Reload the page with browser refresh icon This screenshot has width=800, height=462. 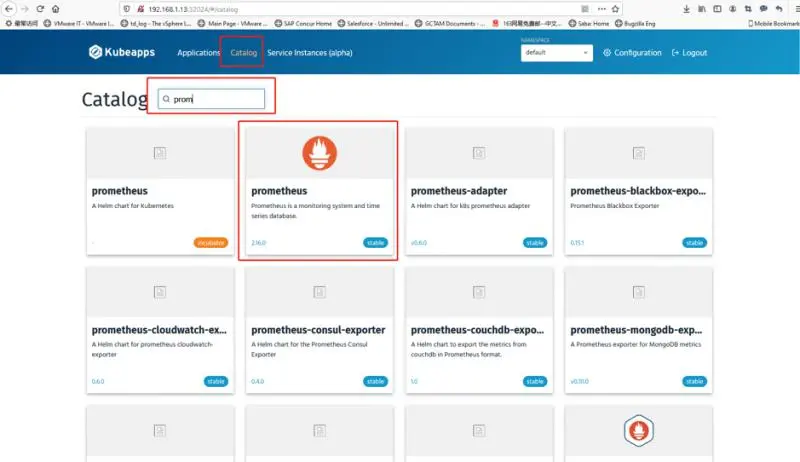[x=40, y=9]
